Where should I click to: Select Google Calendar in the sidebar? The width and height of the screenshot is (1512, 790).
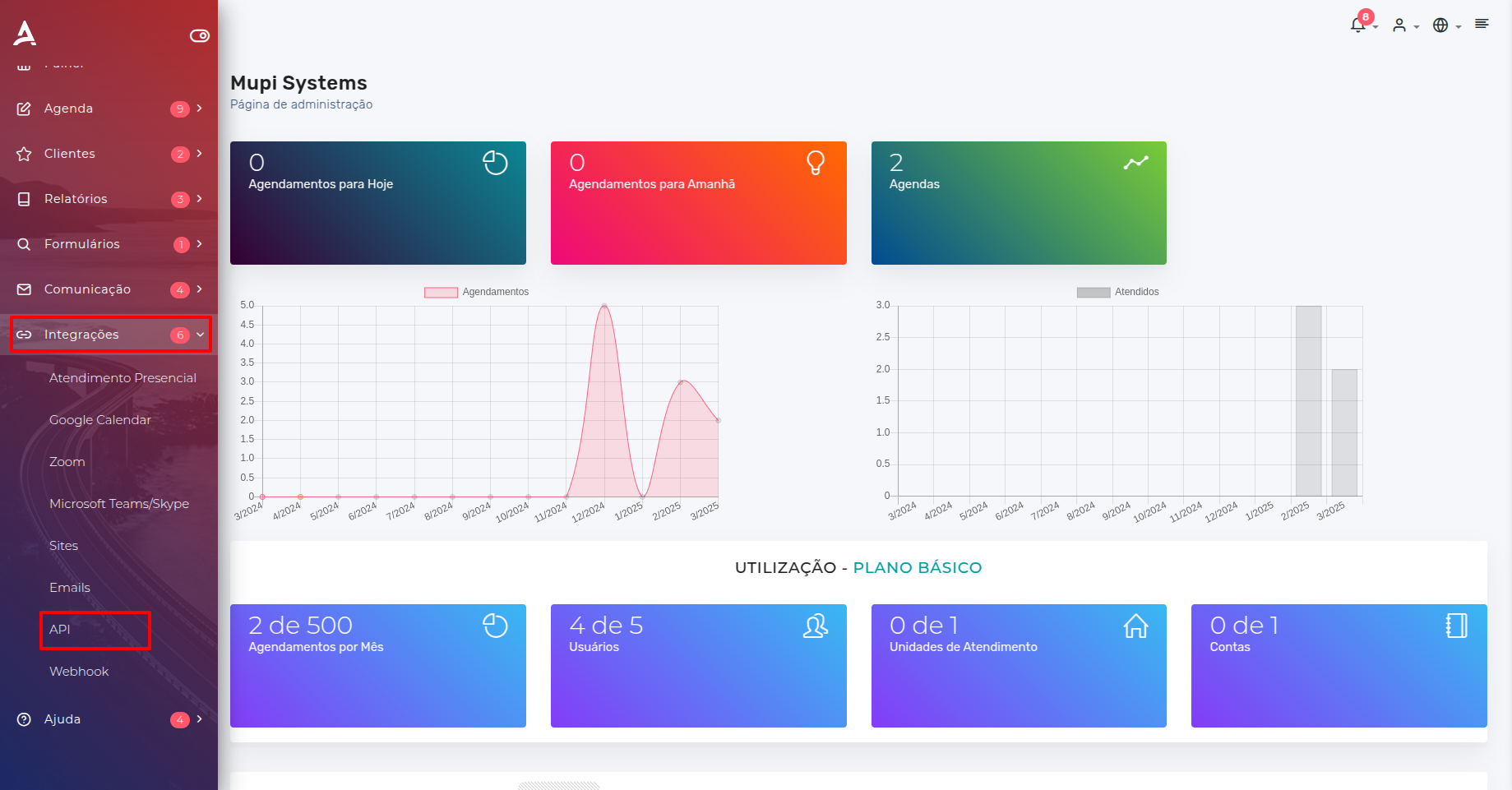(100, 420)
